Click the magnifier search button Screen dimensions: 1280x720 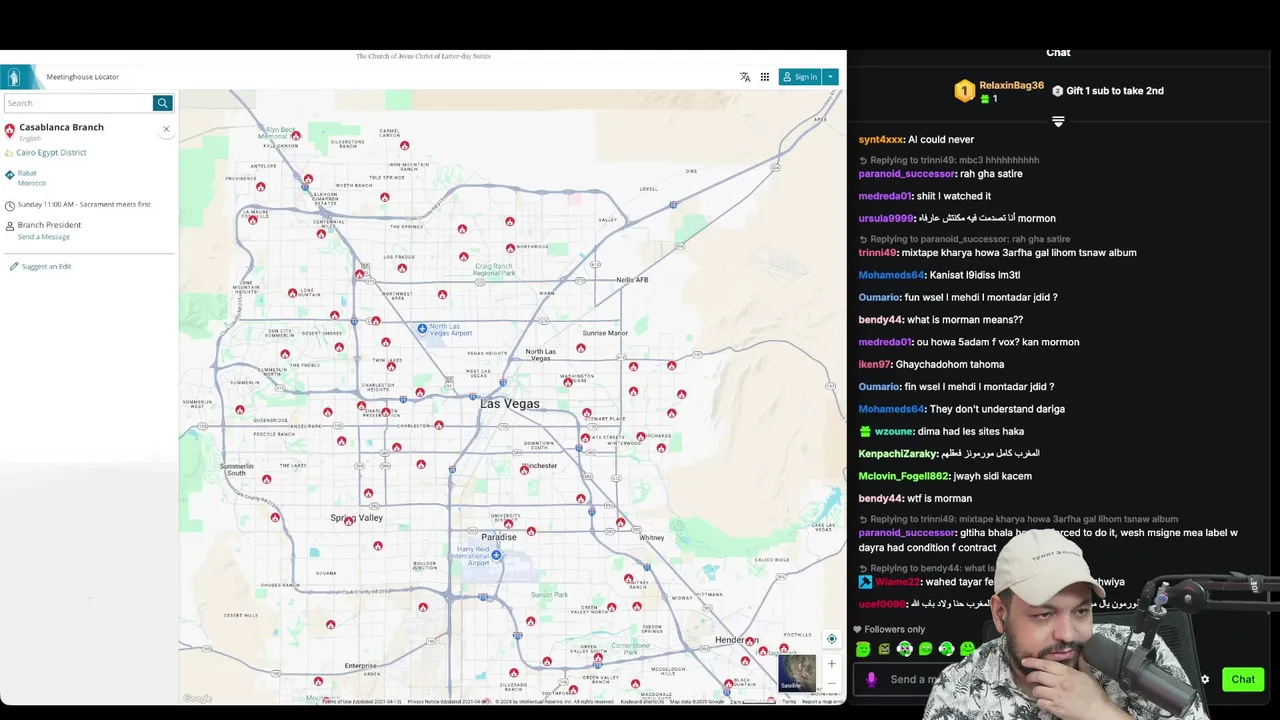pyautogui.click(x=162, y=103)
